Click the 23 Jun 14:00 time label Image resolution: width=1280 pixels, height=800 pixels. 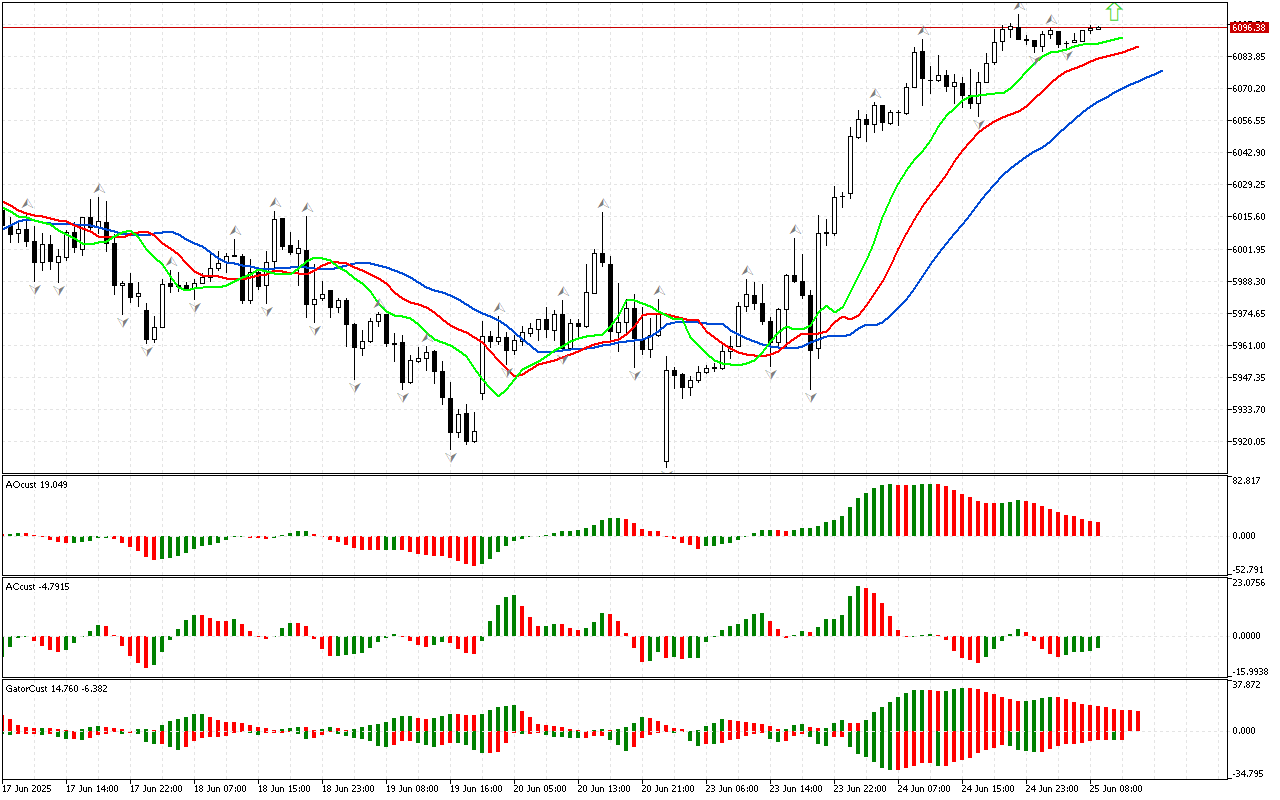click(795, 789)
